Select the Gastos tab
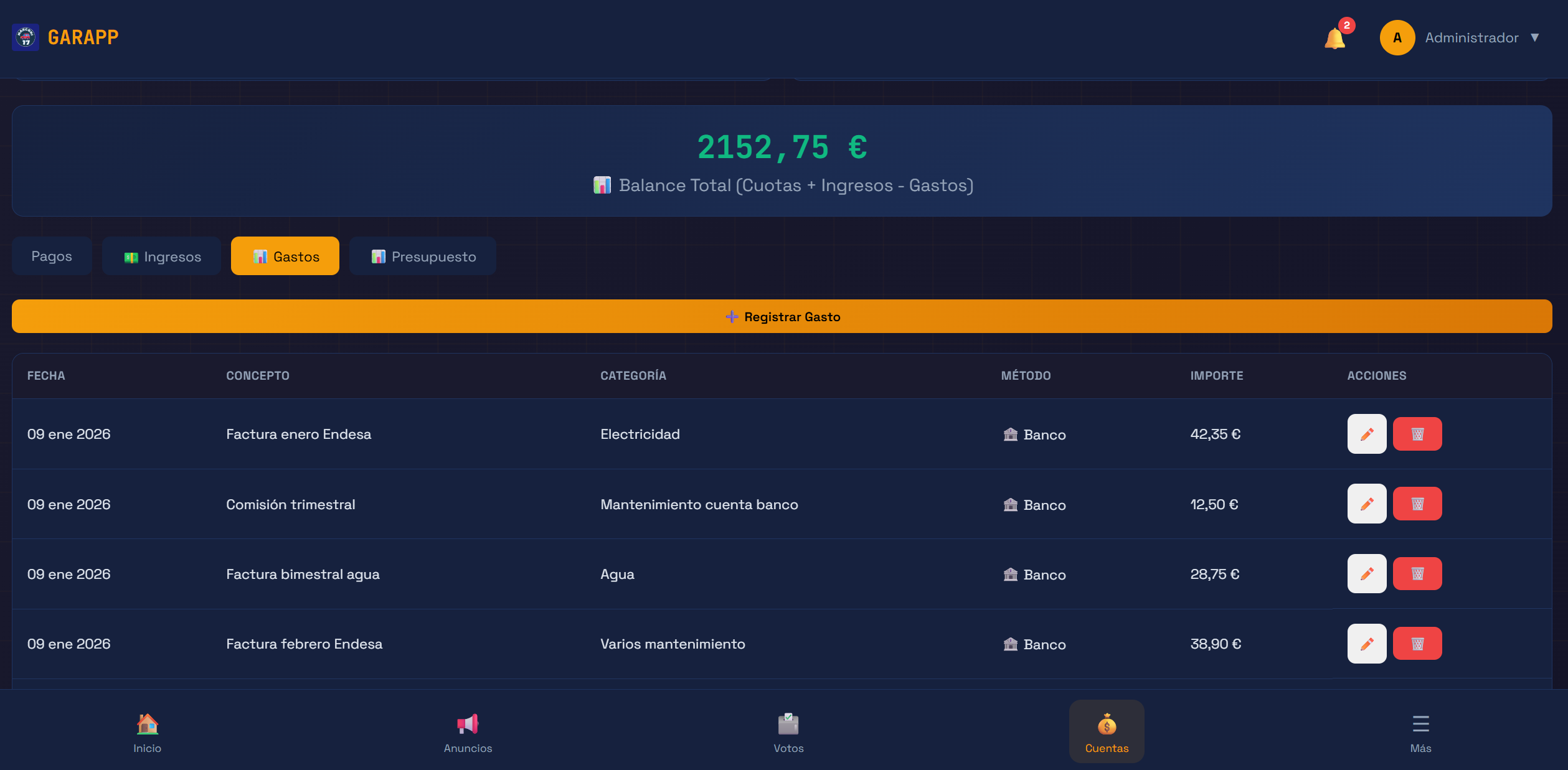 click(x=285, y=255)
